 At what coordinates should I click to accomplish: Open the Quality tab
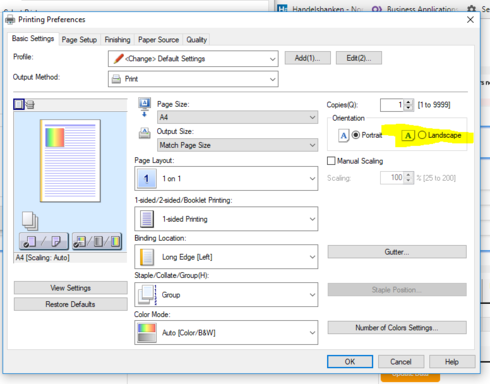coord(197,40)
